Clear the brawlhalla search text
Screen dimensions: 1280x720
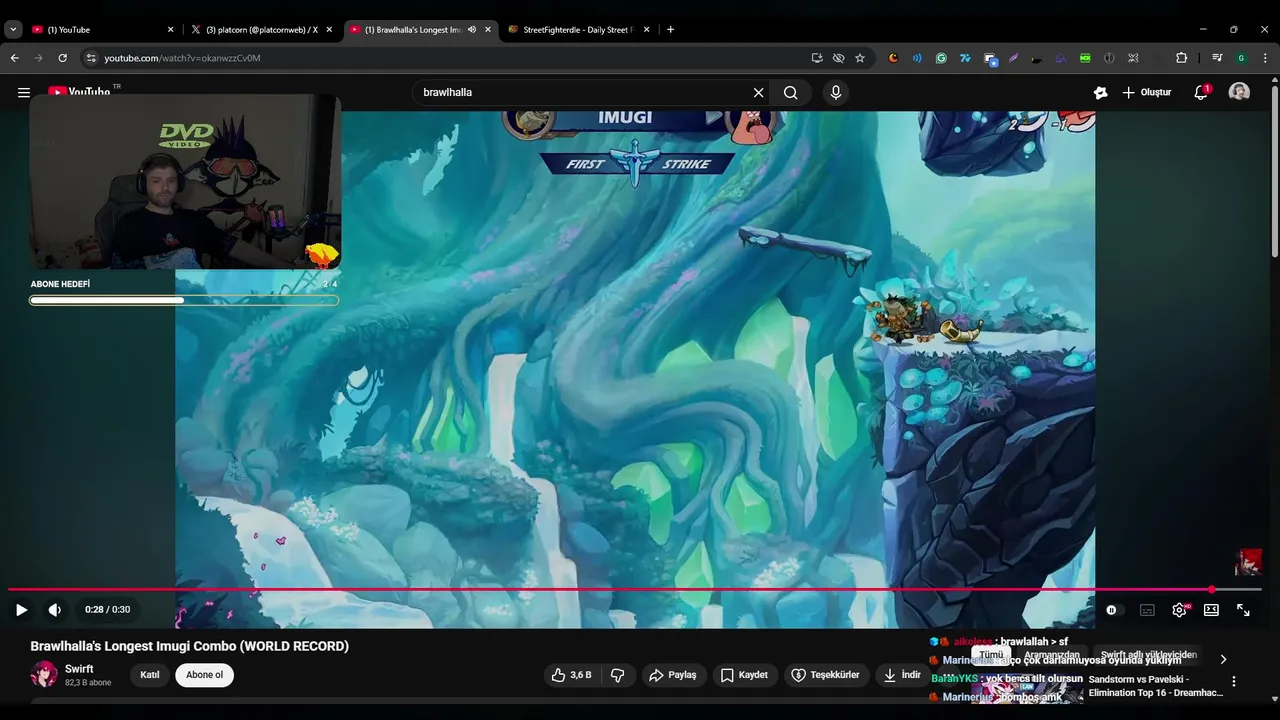(x=758, y=93)
